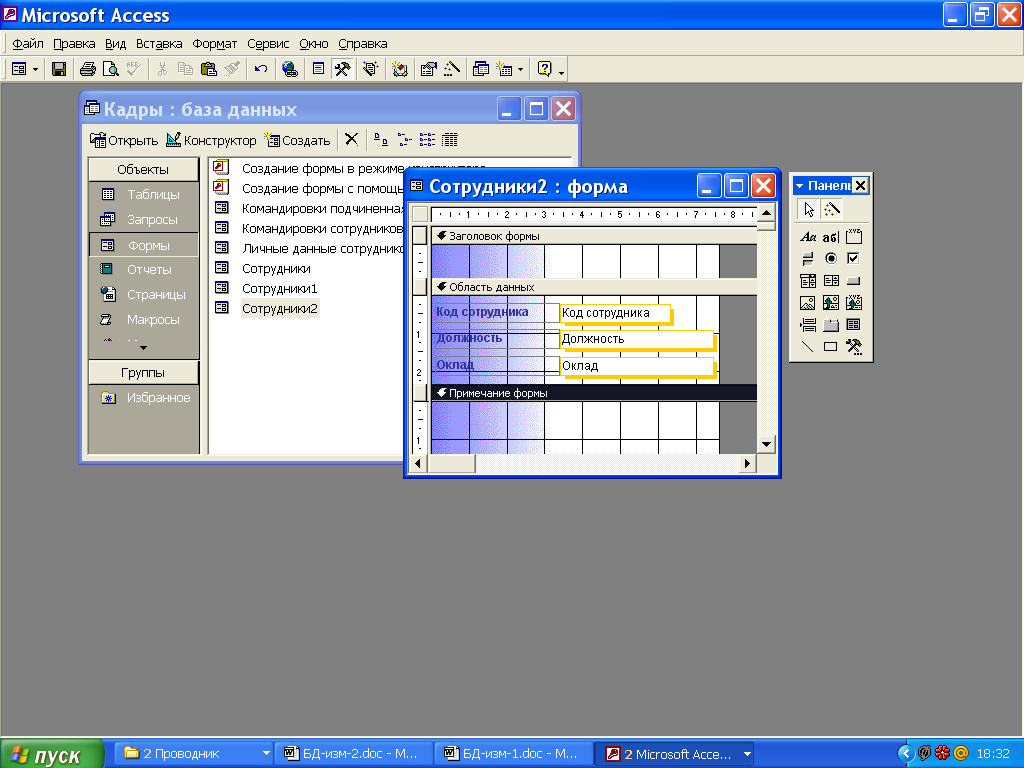Select Личные данные сотрудников form in the list
Viewport: 1024px width, 768px height.
[323, 248]
